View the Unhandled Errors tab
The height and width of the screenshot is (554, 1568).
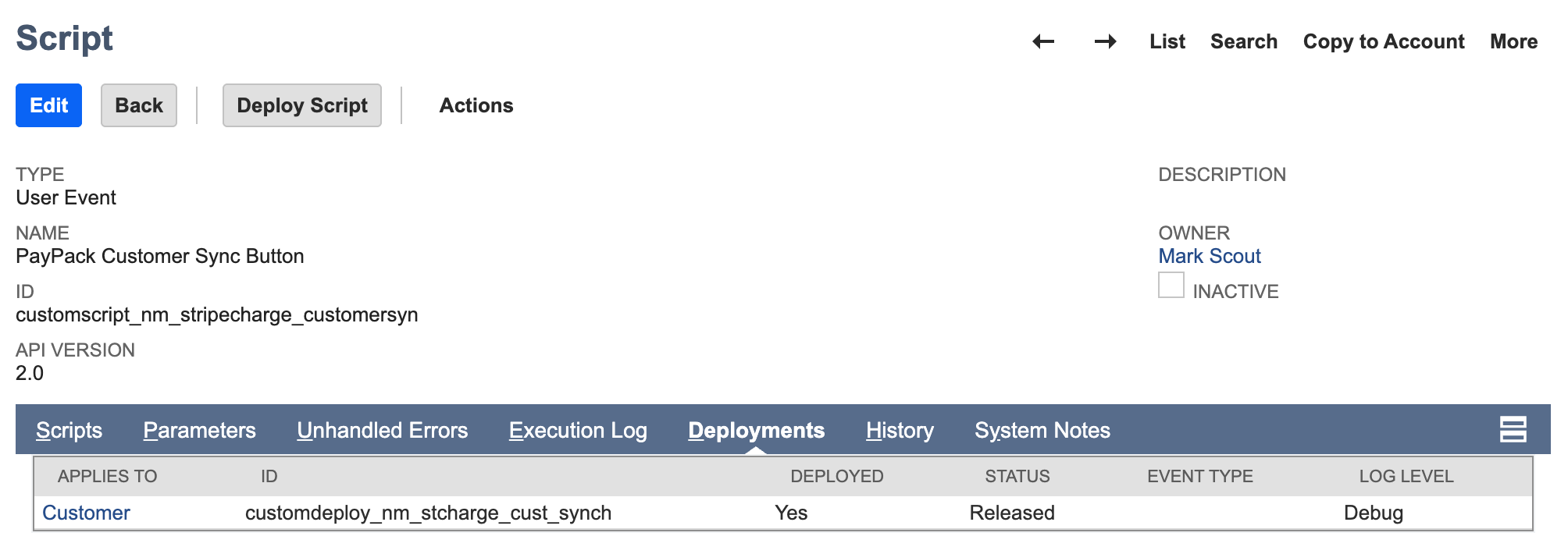[382, 430]
